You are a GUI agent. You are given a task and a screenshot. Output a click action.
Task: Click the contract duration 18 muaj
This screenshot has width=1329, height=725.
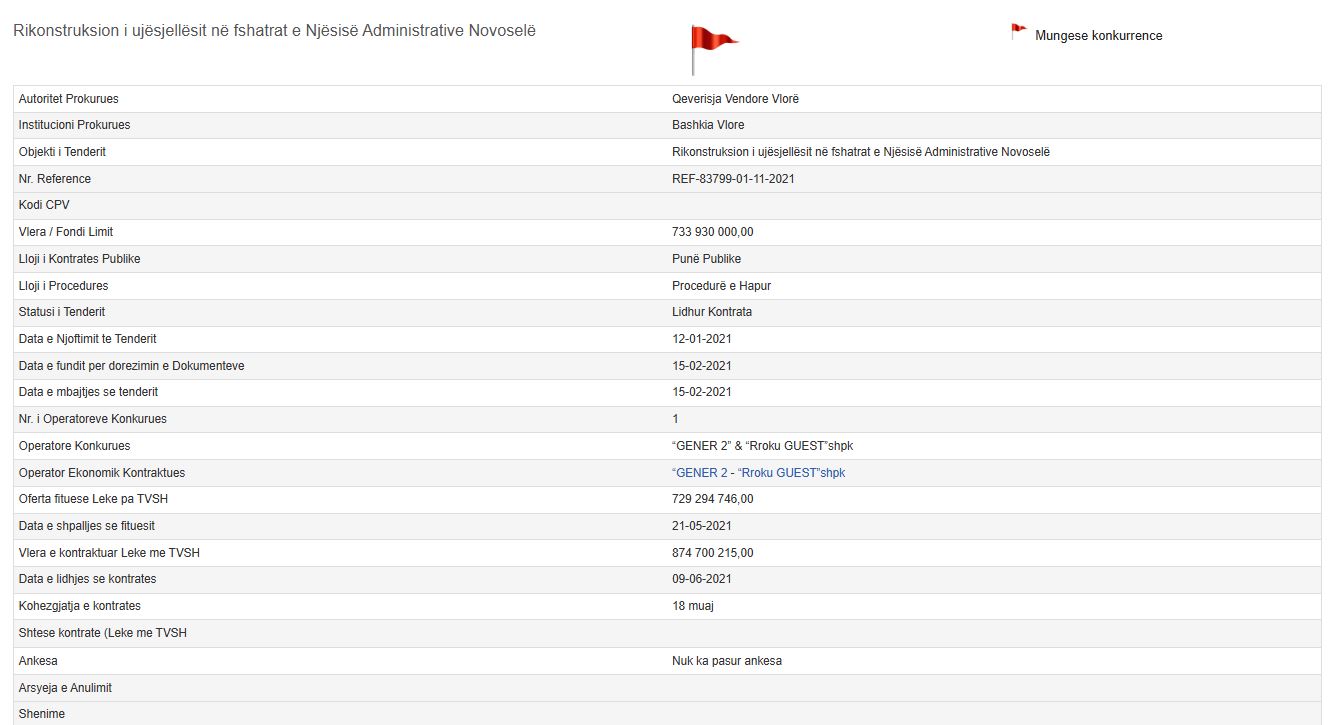(692, 606)
